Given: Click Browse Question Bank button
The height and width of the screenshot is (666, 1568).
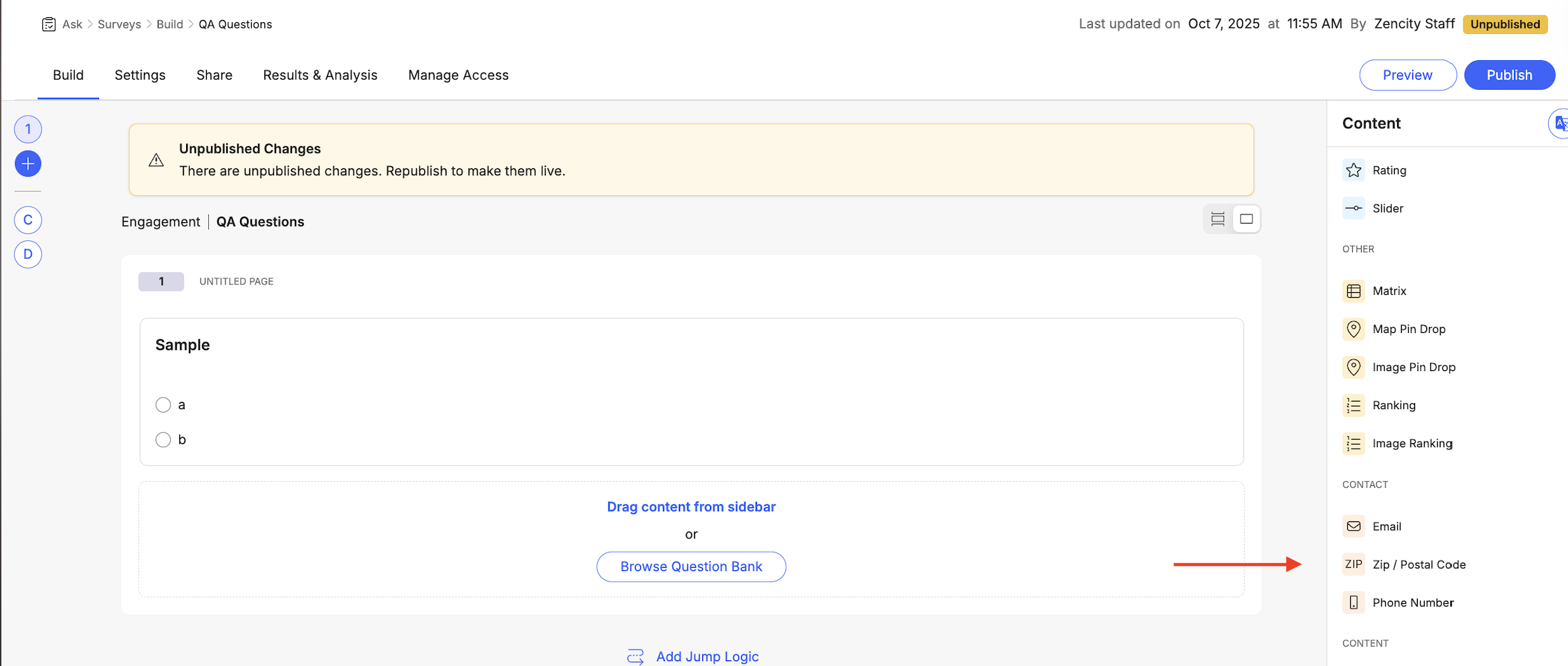Looking at the screenshot, I should click(x=691, y=566).
